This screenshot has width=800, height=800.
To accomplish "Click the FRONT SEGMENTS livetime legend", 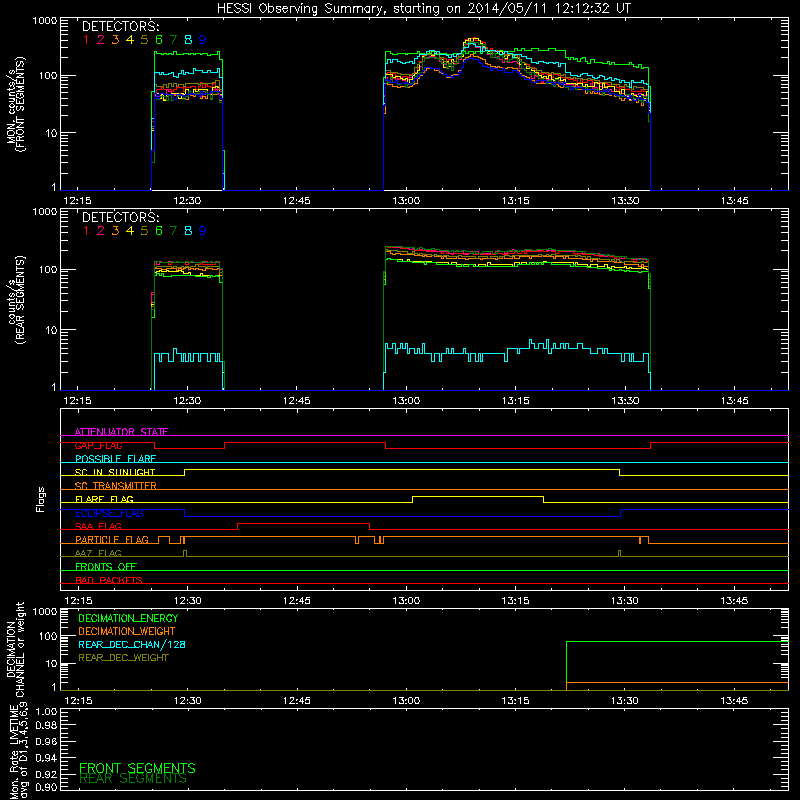I will pyautogui.click(x=137, y=768).
